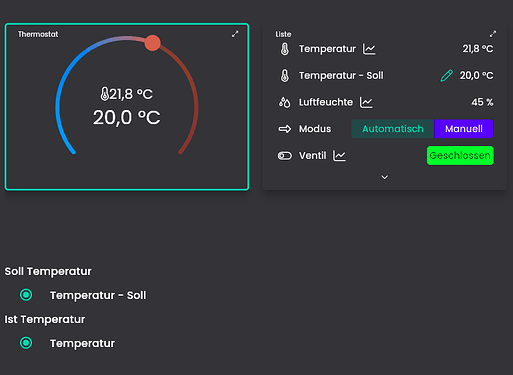This screenshot has height=375, width=513.
Task: Click the Temperatur label in Liste
Action: [x=327, y=49]
